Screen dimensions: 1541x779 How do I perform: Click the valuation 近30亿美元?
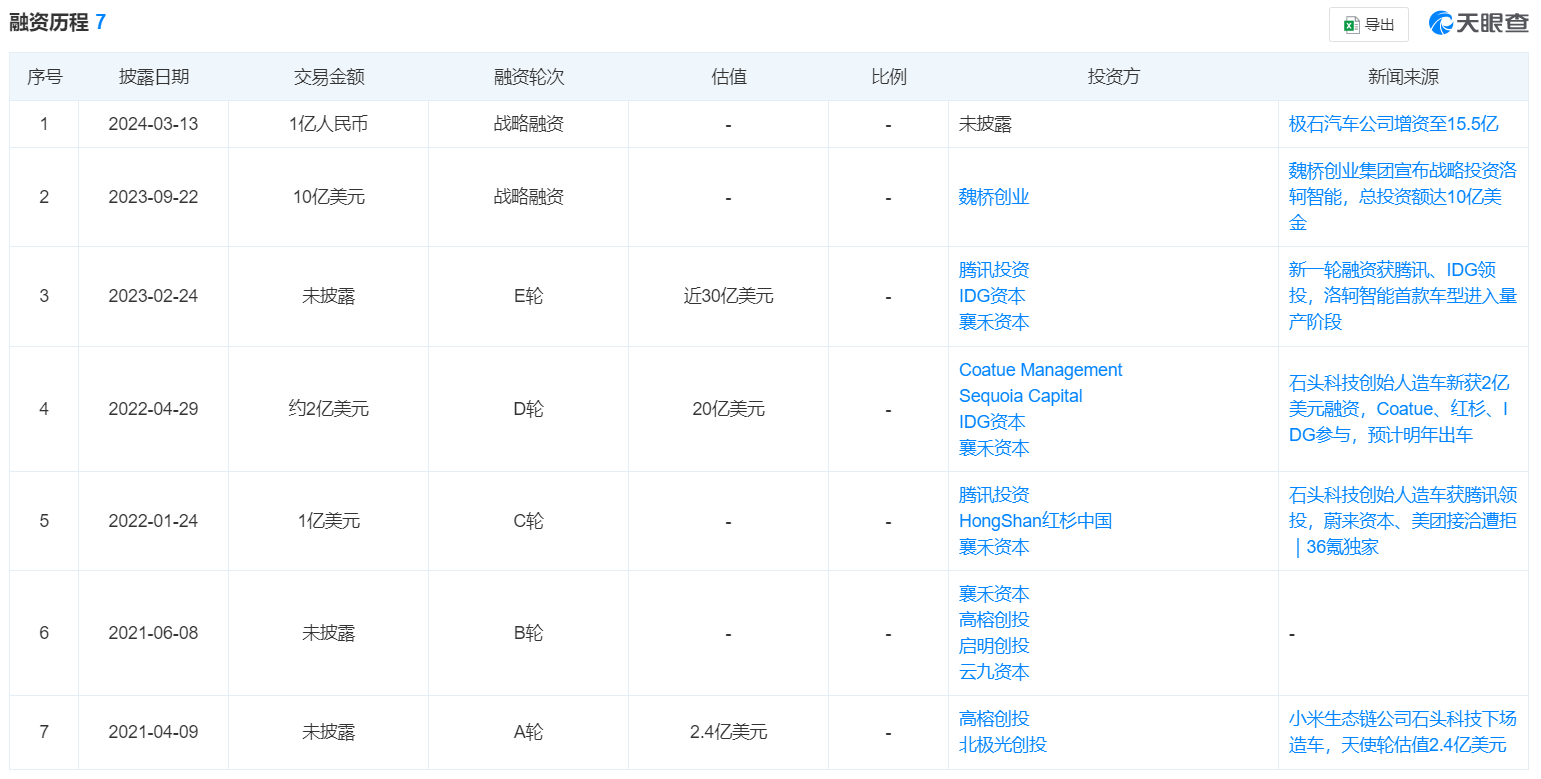point(728,296)
